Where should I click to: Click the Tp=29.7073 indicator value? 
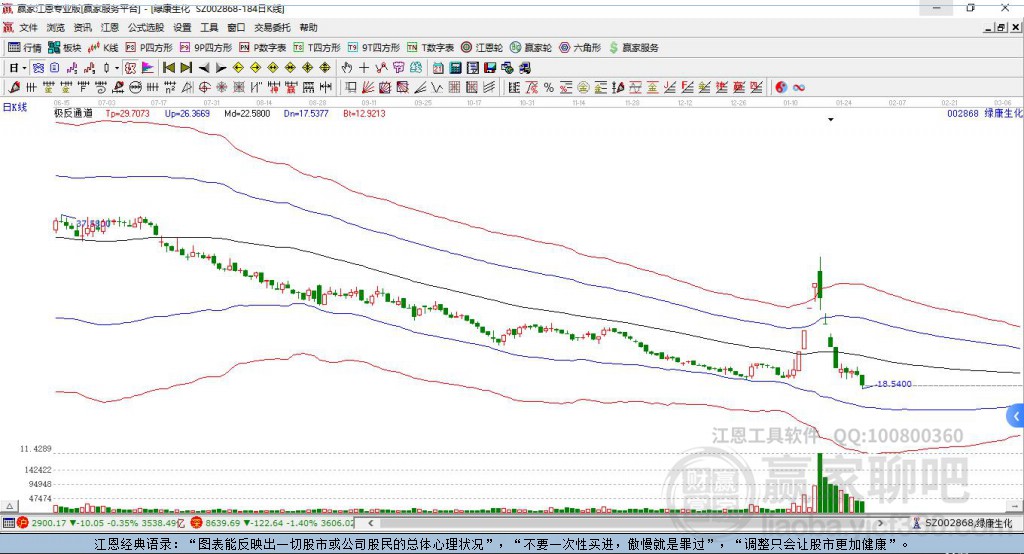click(127, 113)
